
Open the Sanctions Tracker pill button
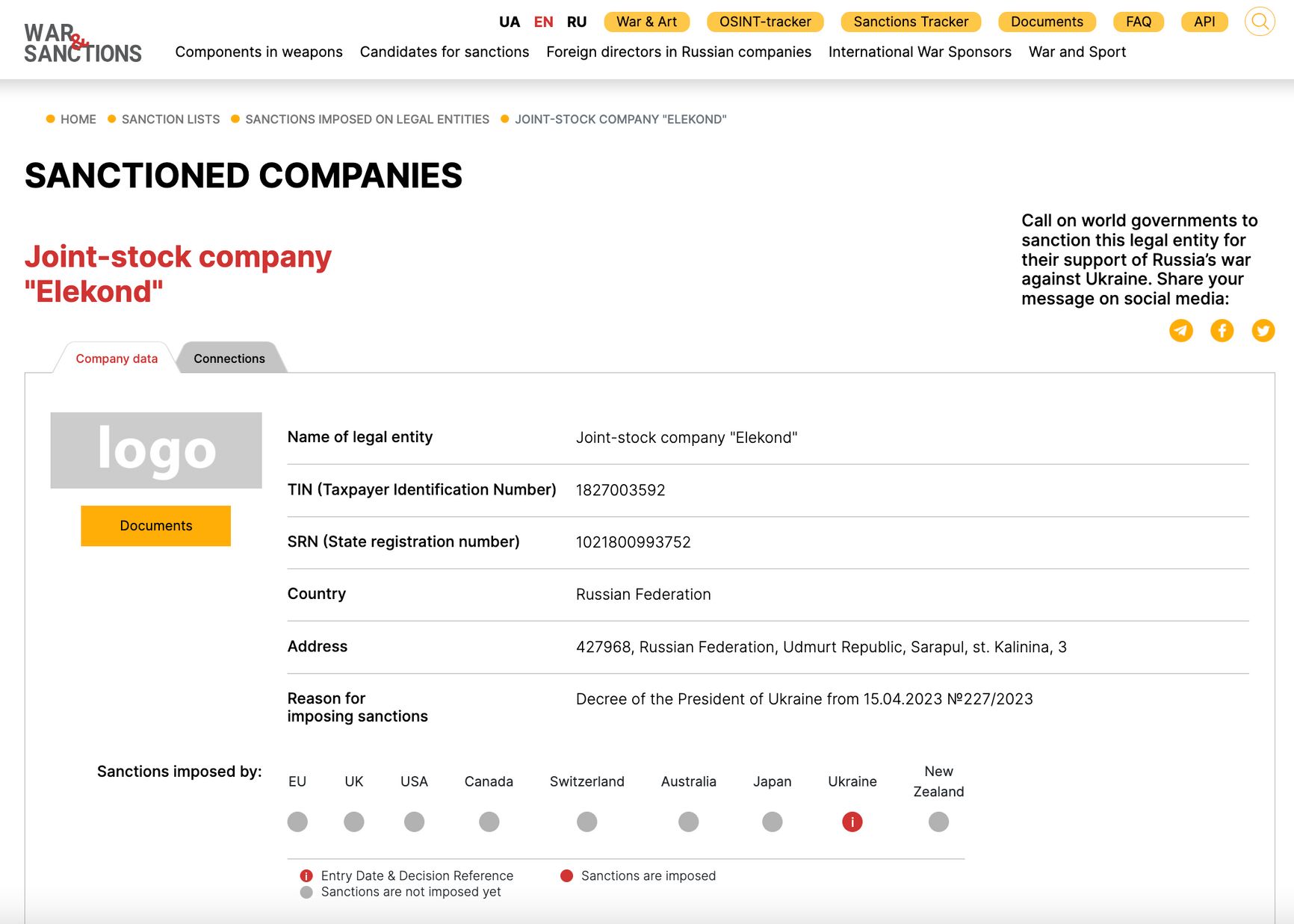pyautogui.click(x=910, y=22)
